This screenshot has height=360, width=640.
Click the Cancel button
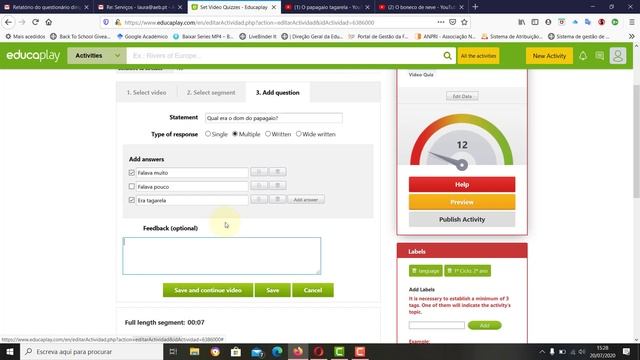tap(313, 290)
